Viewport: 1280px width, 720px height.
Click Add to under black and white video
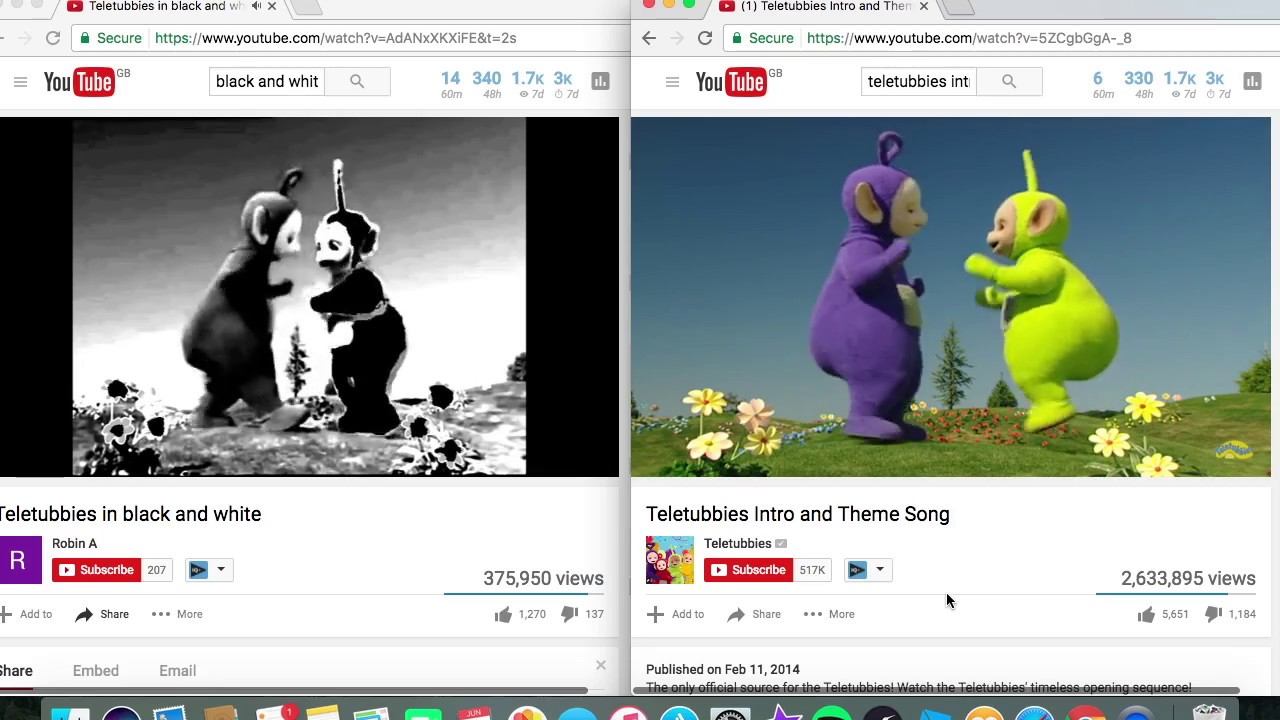26,614
